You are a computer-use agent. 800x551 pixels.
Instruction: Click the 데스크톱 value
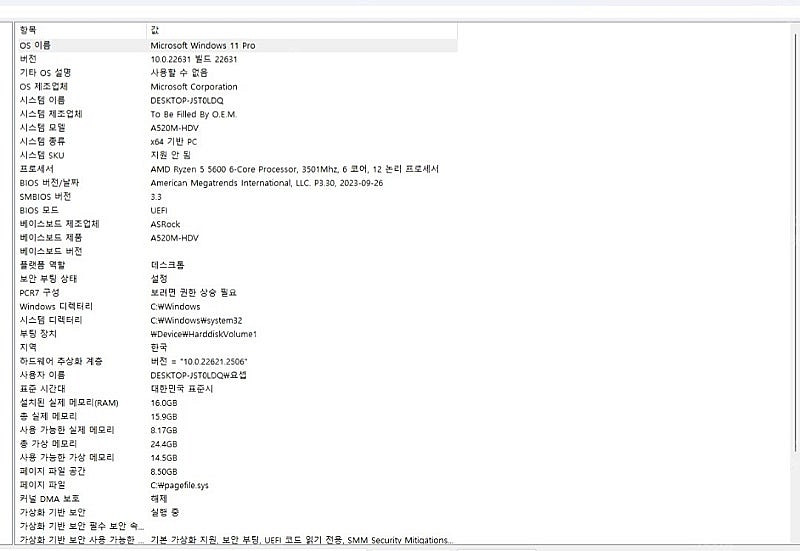click(x=167, y=265)
